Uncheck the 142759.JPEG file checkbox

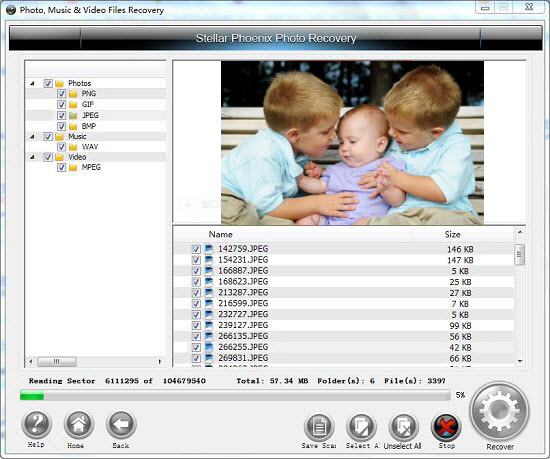[x=196, y=249]
